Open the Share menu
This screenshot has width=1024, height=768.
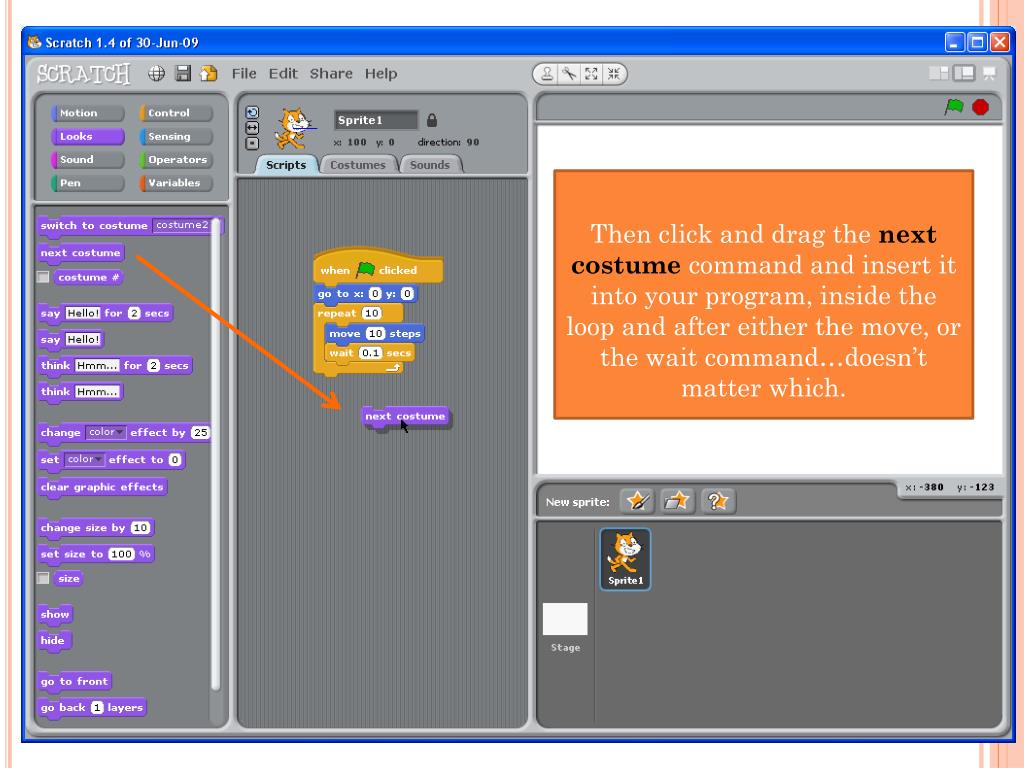tap(331, 74)
